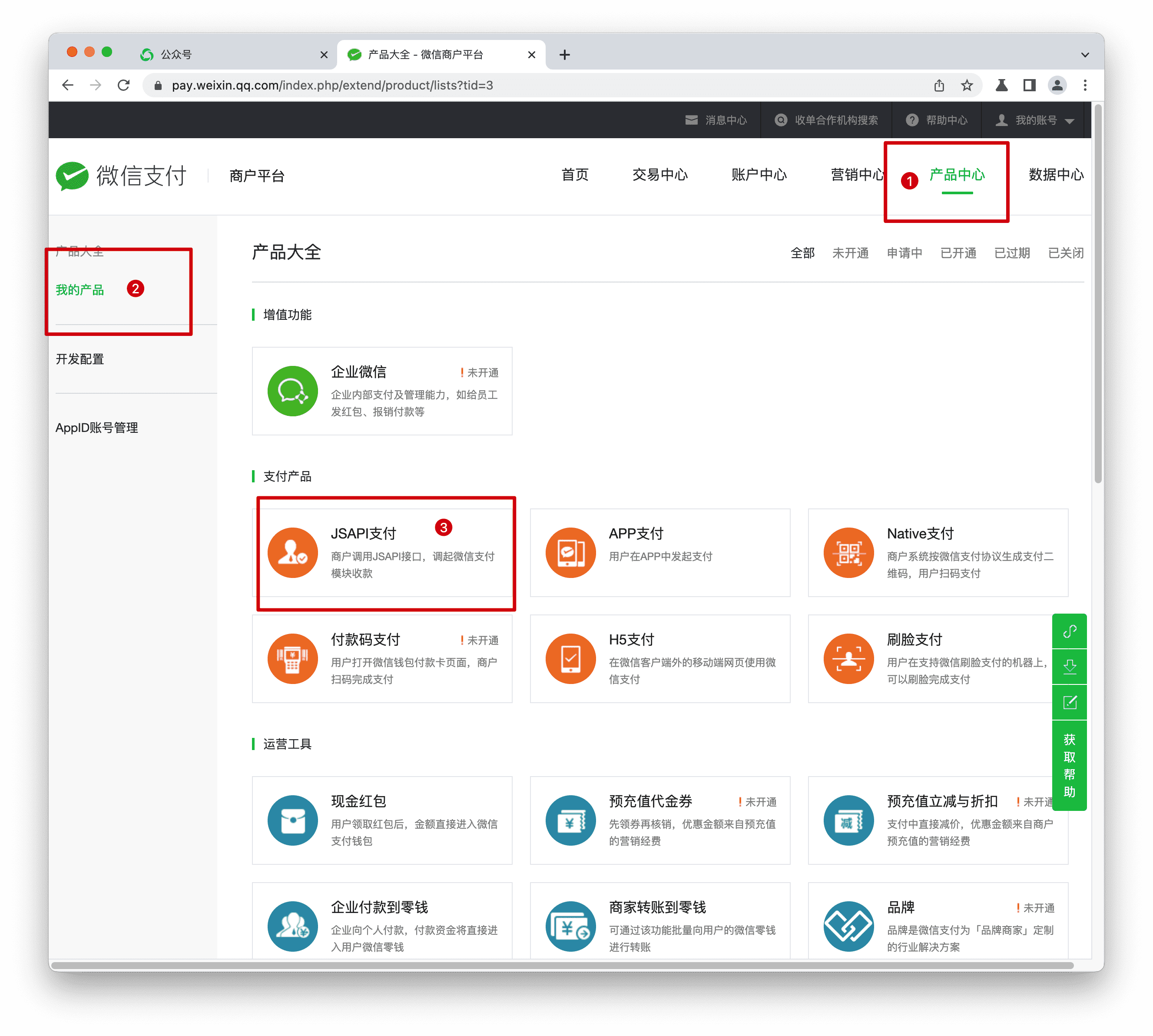Click the vertical page scrollbar
Viewport: 1153px width, 1036px height.
1098,293
